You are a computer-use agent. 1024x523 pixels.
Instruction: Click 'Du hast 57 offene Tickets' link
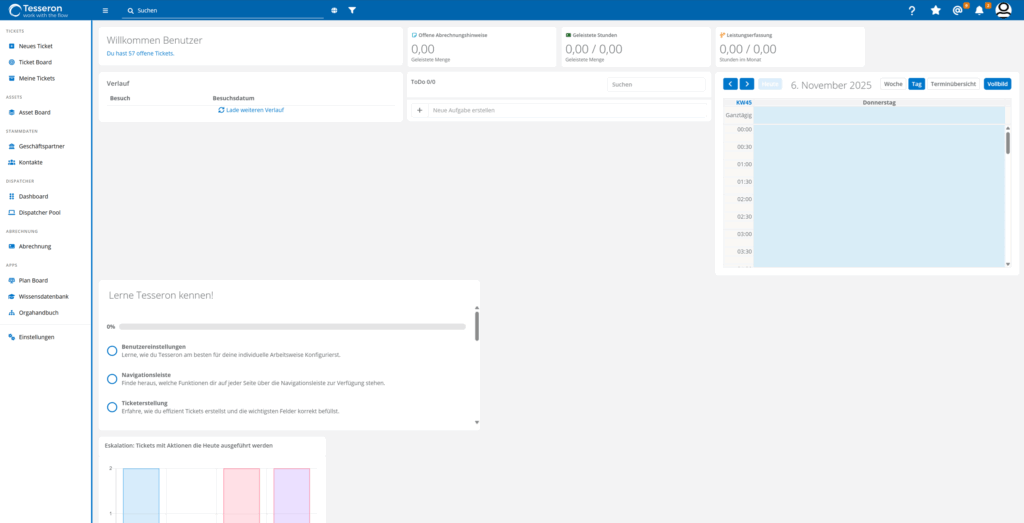coord(140,53)
